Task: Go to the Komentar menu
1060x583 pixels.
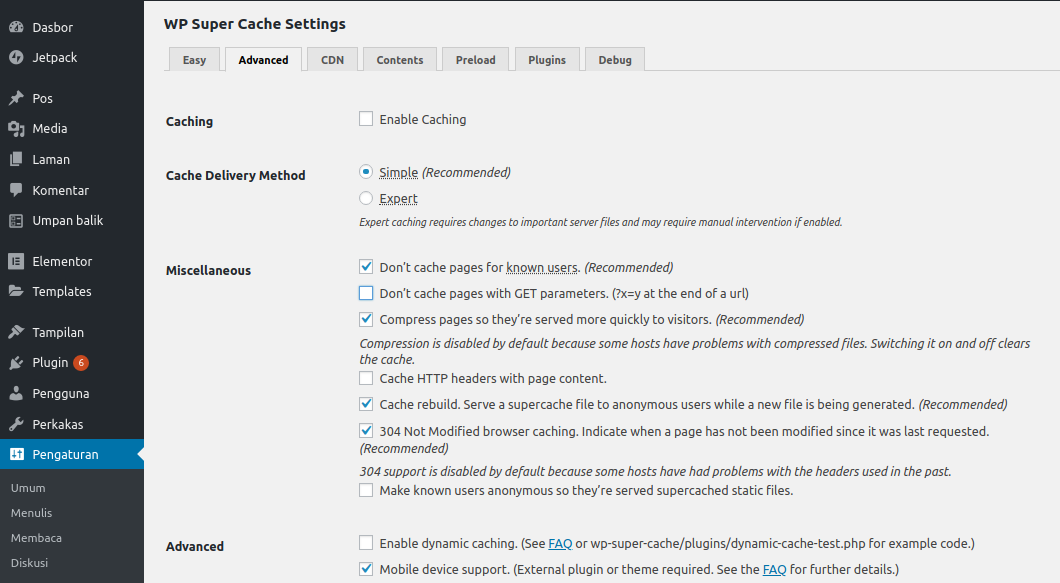Action: click(x=72, y=190)
